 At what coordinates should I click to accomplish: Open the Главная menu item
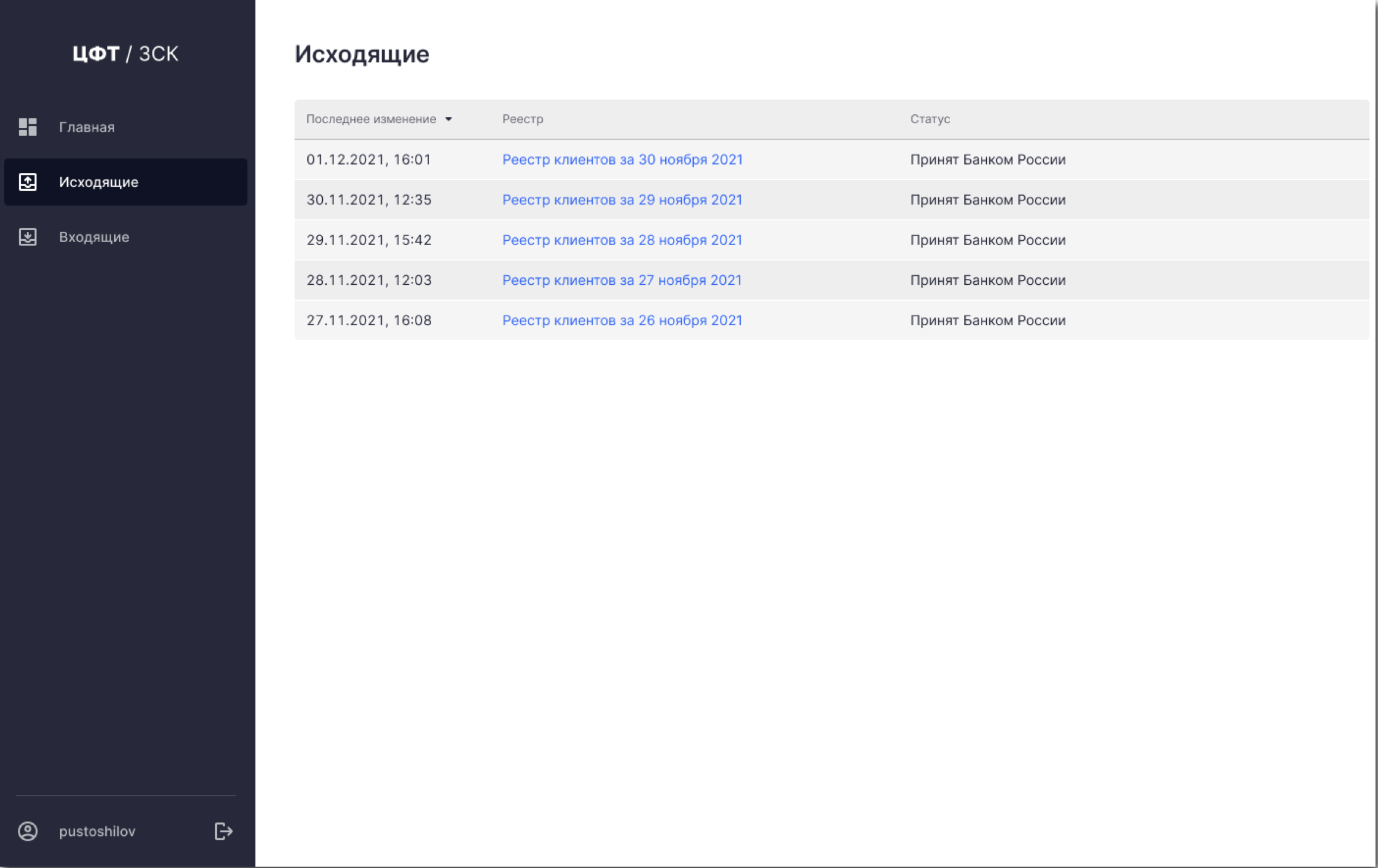[x=87, y=127]
